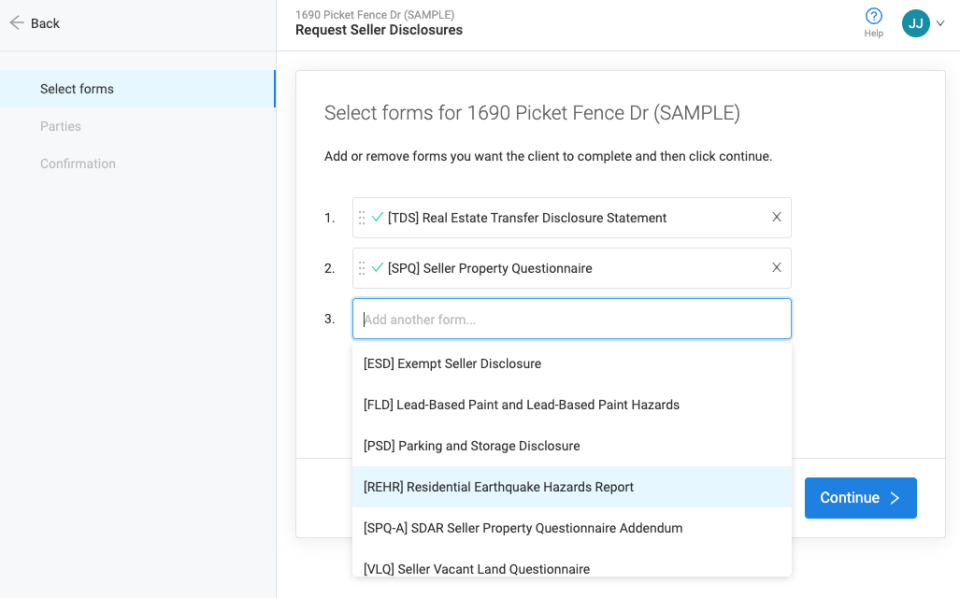This screenshot has height=598, width=960.
Task: Grab the drag handle of SPQ form
Action: [x=362, y=268]
